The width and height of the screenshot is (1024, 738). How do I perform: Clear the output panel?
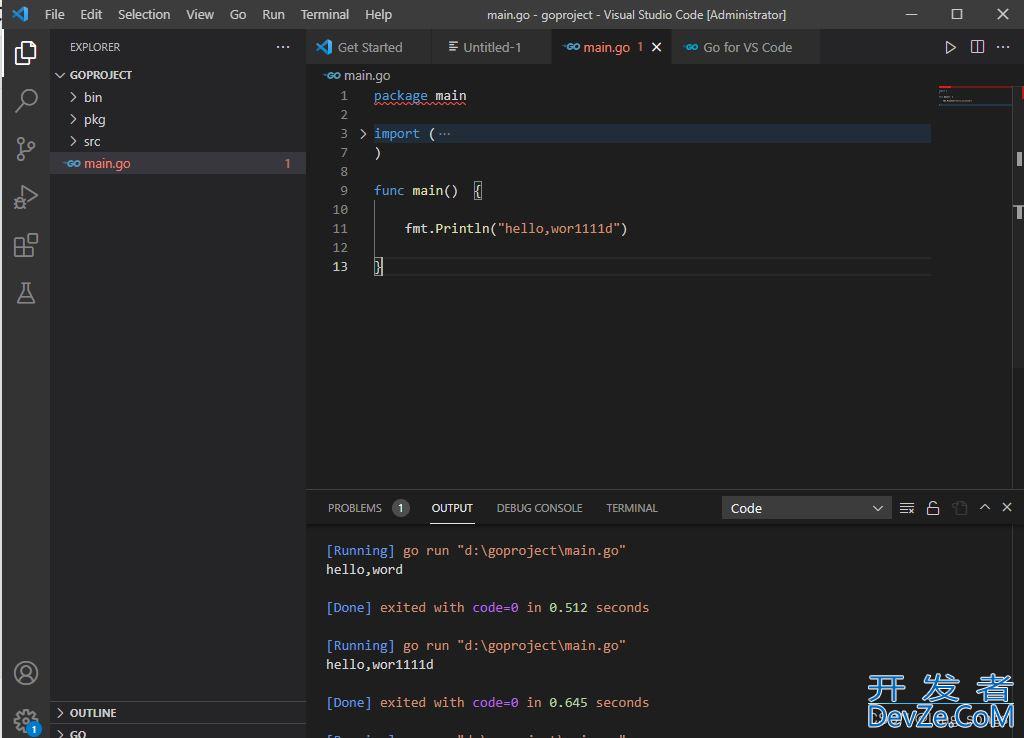[x=906, y=508]
